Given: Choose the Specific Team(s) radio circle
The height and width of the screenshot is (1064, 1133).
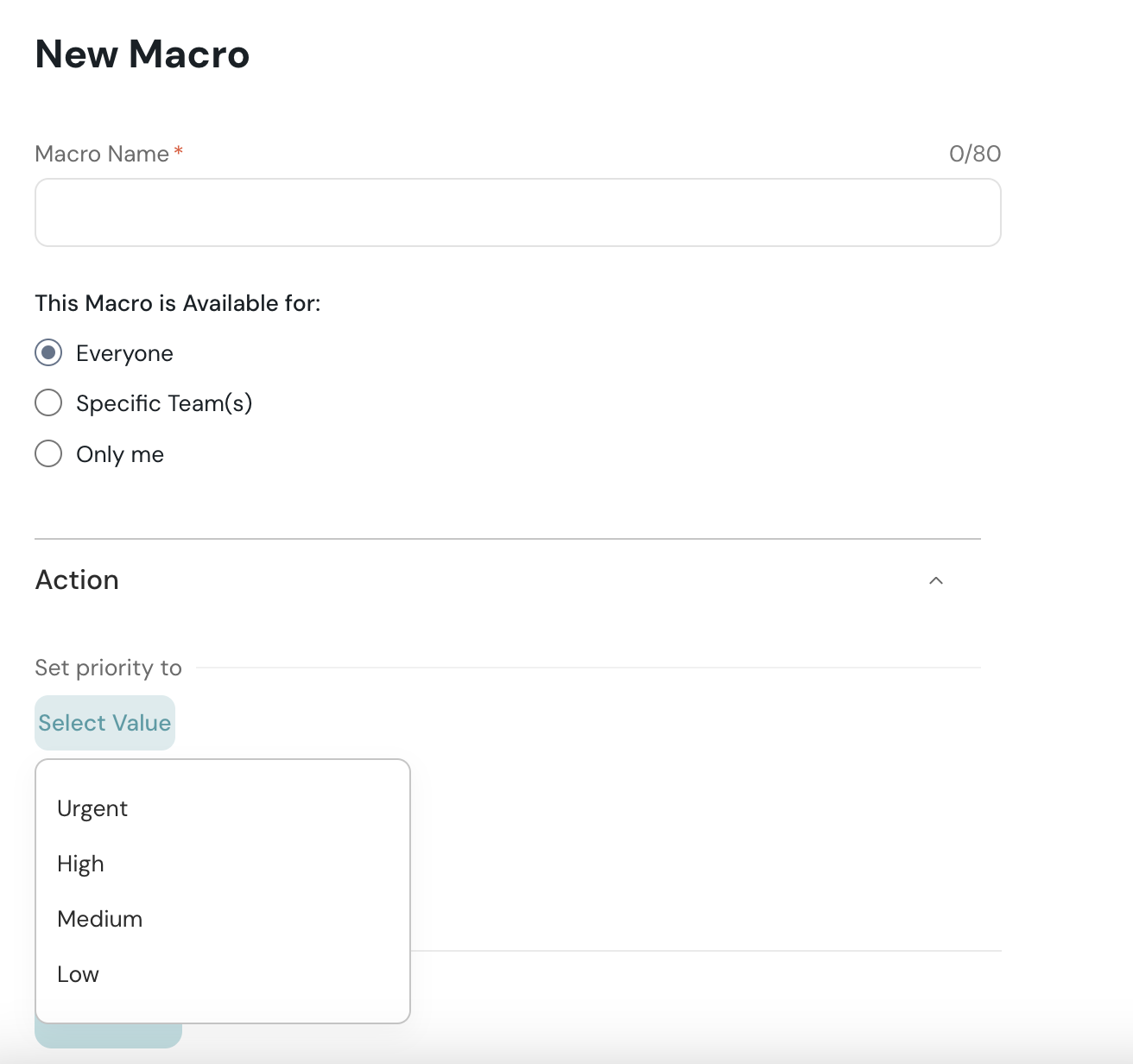Looking at the screenshot, I should click(x=48, y=402).
